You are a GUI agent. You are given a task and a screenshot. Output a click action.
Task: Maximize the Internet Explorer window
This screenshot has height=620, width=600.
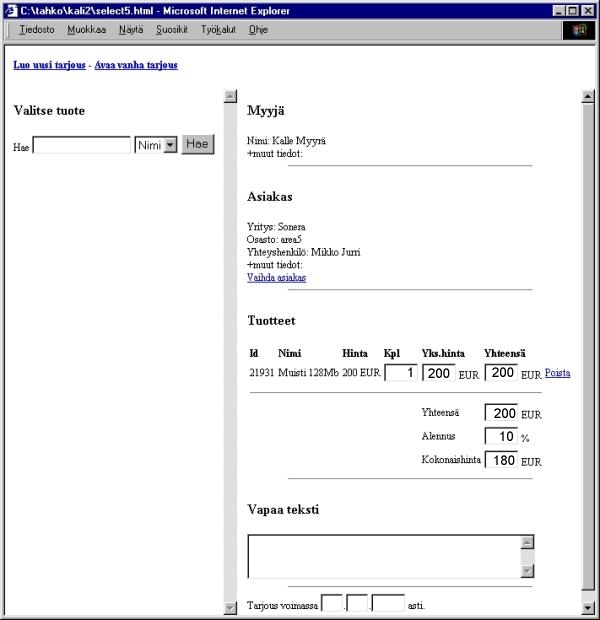click(x=572, y=11)
